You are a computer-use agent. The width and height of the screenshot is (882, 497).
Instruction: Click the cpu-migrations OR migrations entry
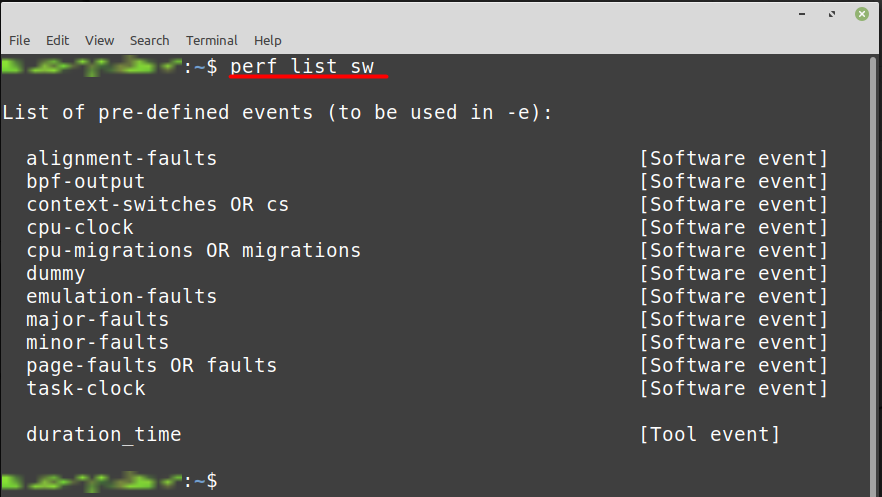pyautogui.click(x=194, y=250)
